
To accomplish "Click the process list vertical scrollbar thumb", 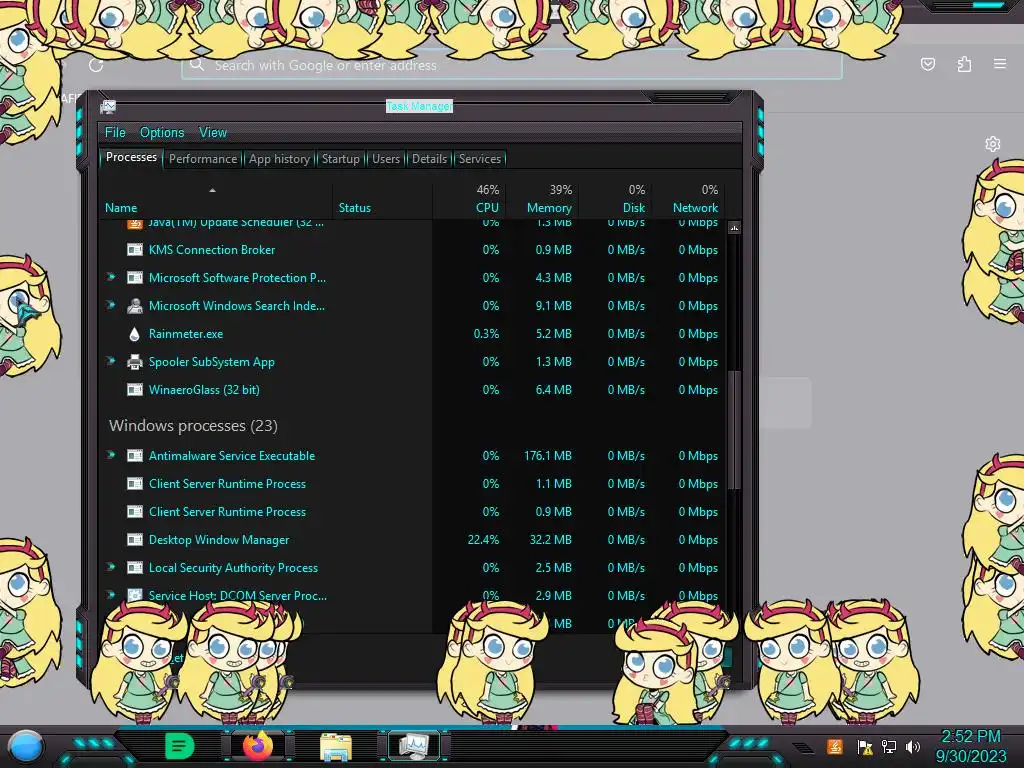I will 734,430.
